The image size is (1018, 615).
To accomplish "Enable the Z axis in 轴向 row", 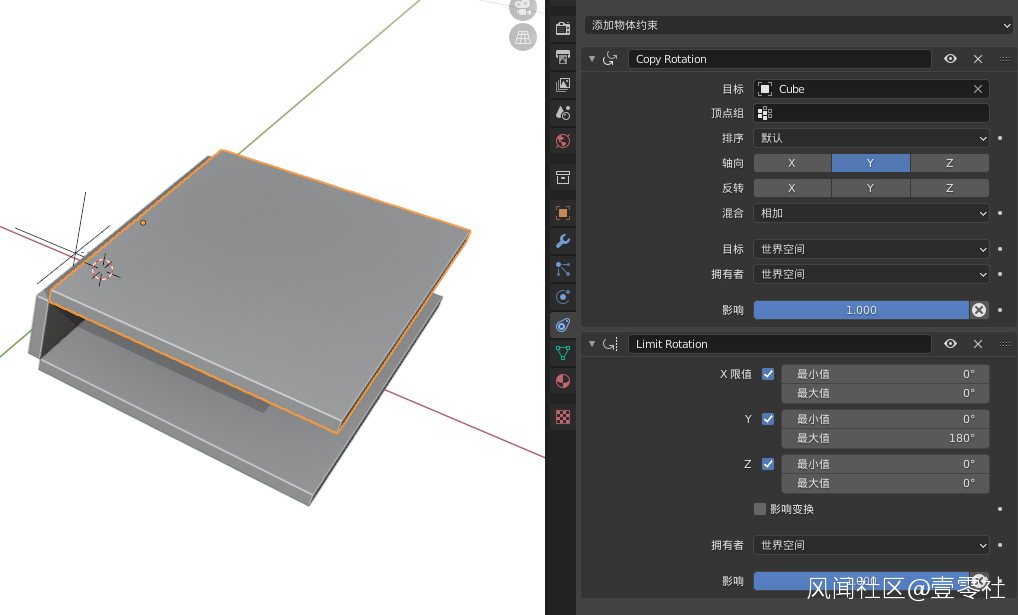I will tap(949, 163).
